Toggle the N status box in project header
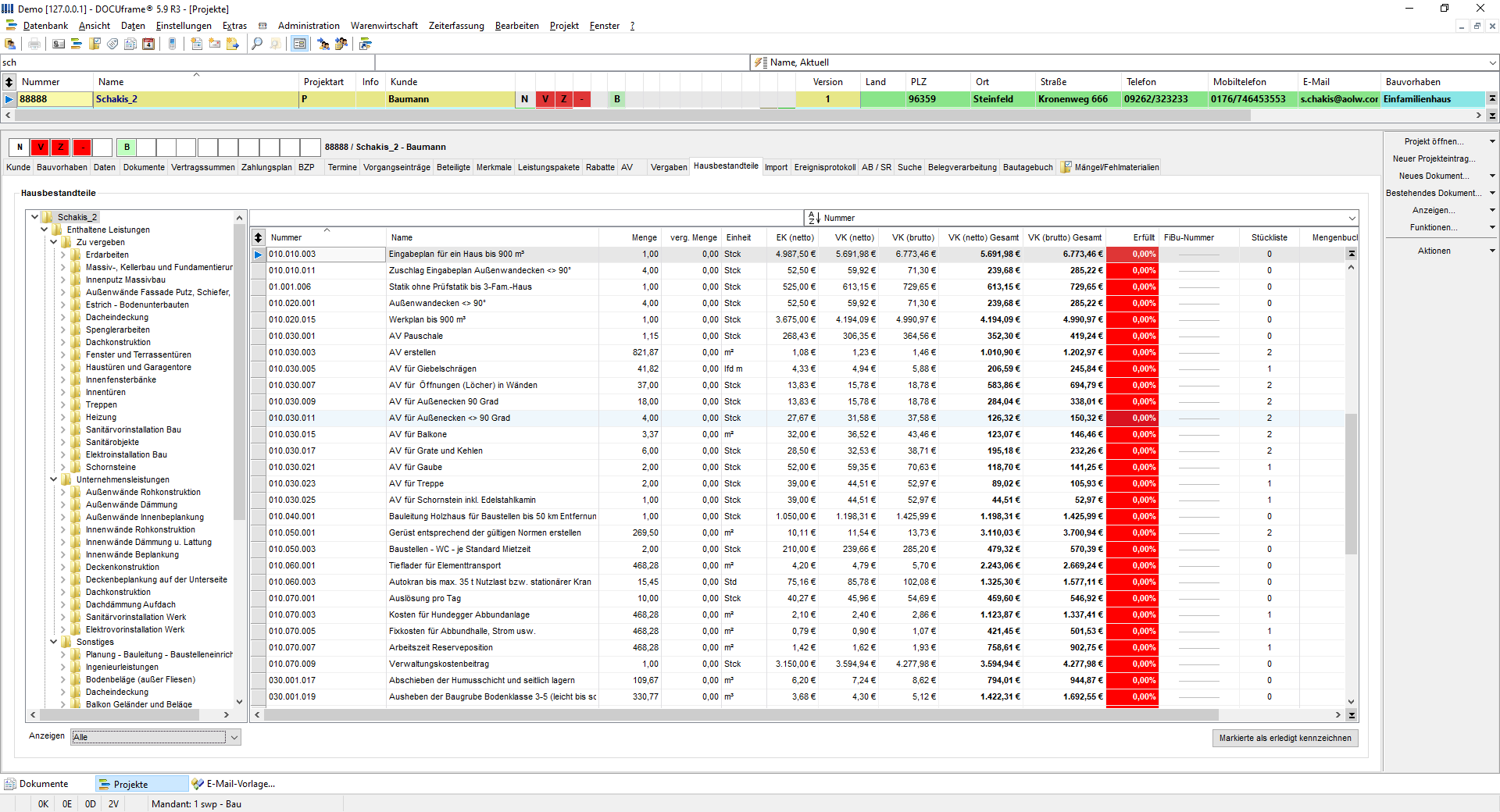 [x=20, y=147]
